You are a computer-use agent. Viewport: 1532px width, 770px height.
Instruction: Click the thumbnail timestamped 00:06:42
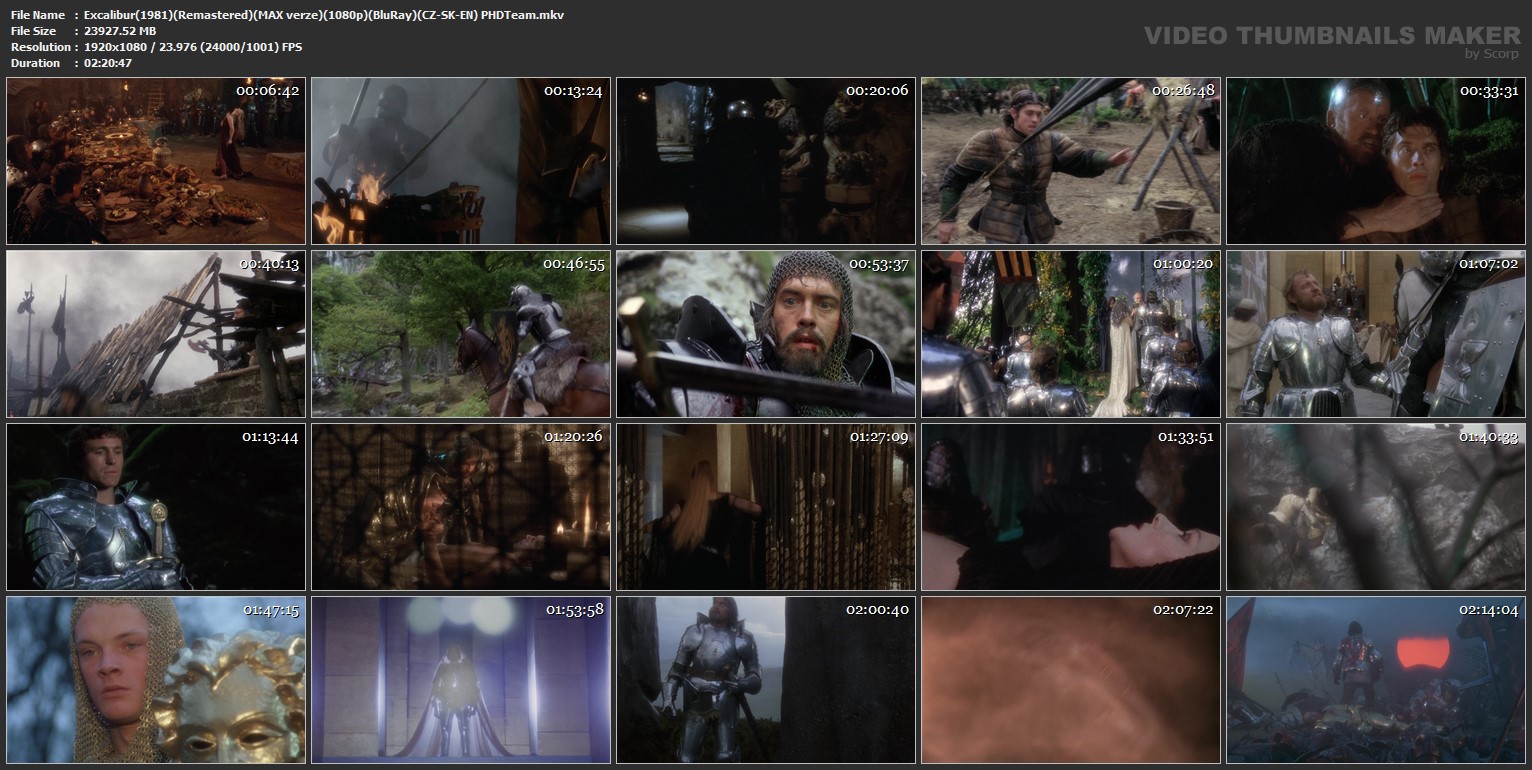tap(156, 161)
